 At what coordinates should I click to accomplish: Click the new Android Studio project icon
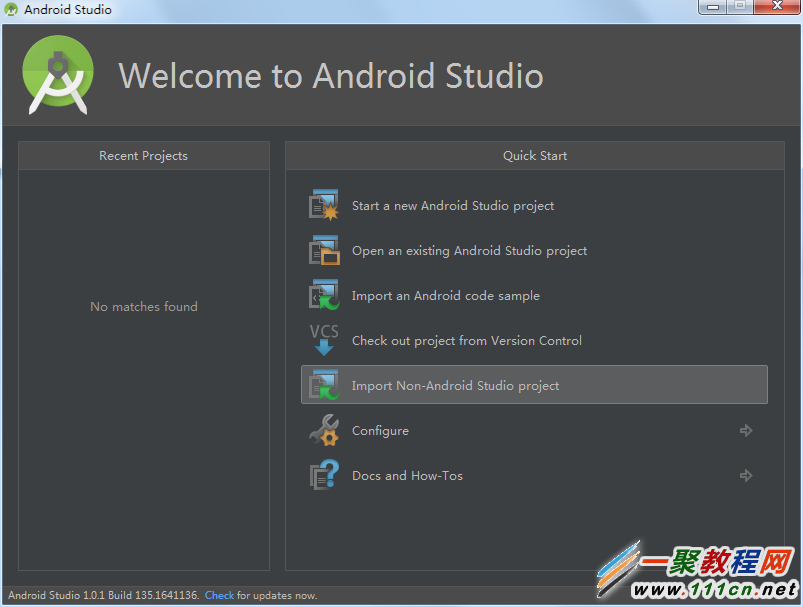[x=324, y=205]
